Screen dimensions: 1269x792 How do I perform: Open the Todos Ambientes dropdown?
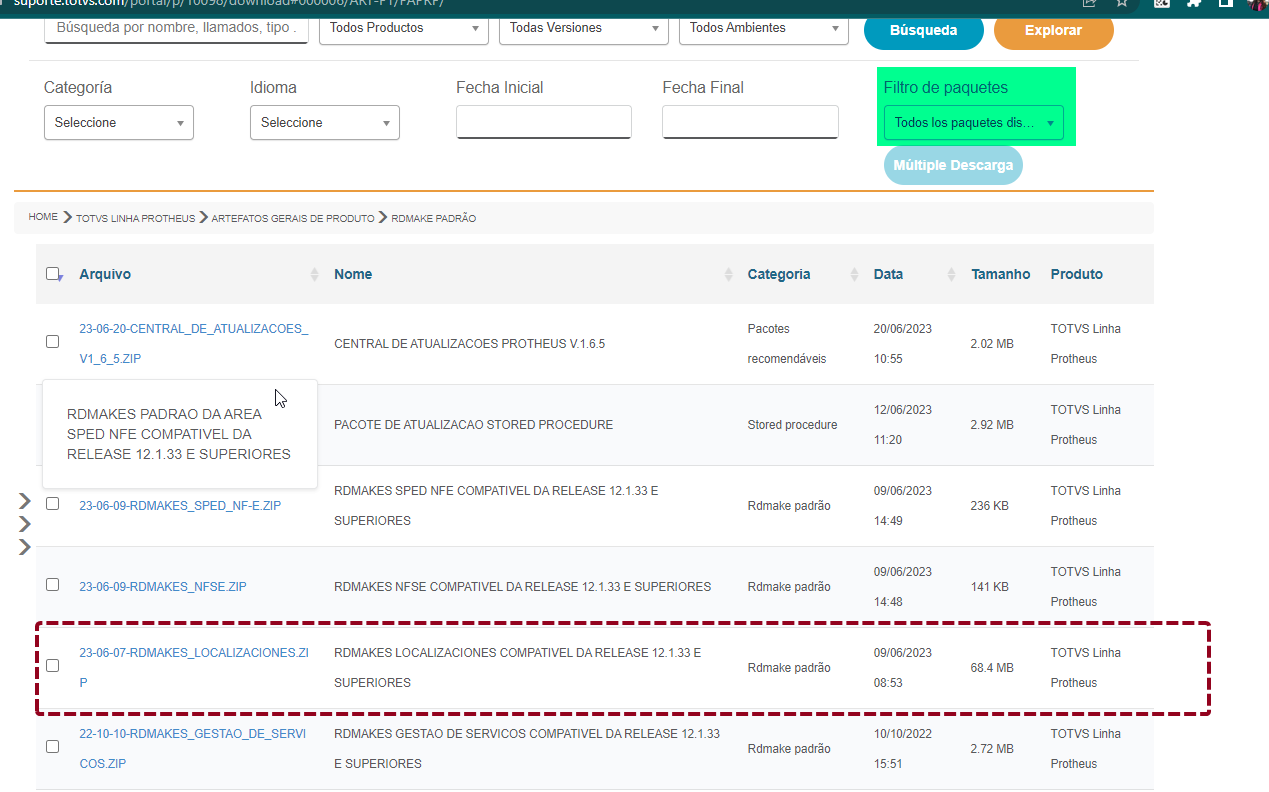764,28
